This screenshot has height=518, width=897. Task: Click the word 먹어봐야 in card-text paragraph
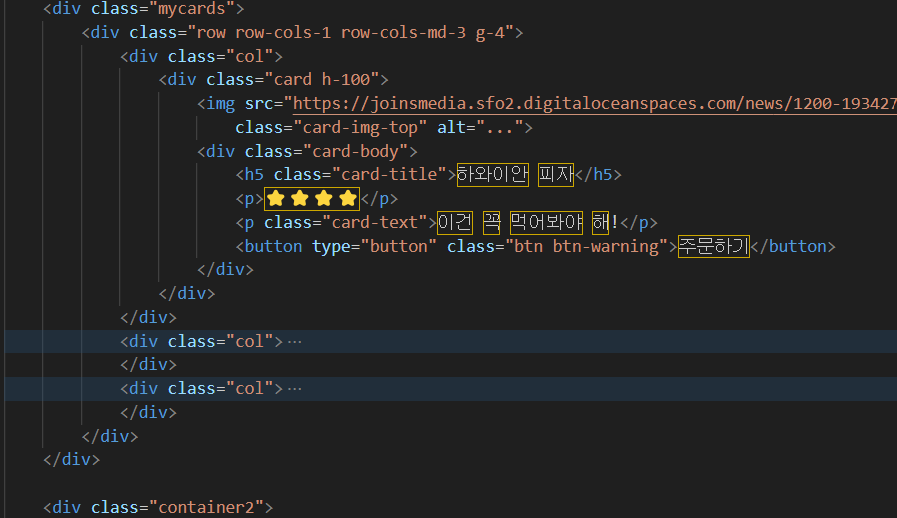click(546, 223)
